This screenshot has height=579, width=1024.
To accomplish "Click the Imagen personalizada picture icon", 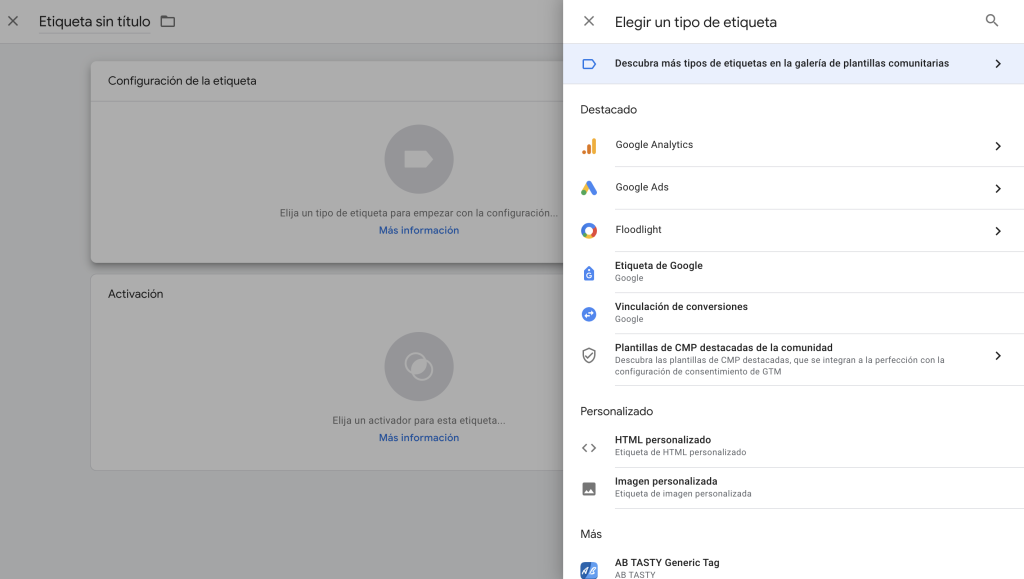I will point(588,489).
